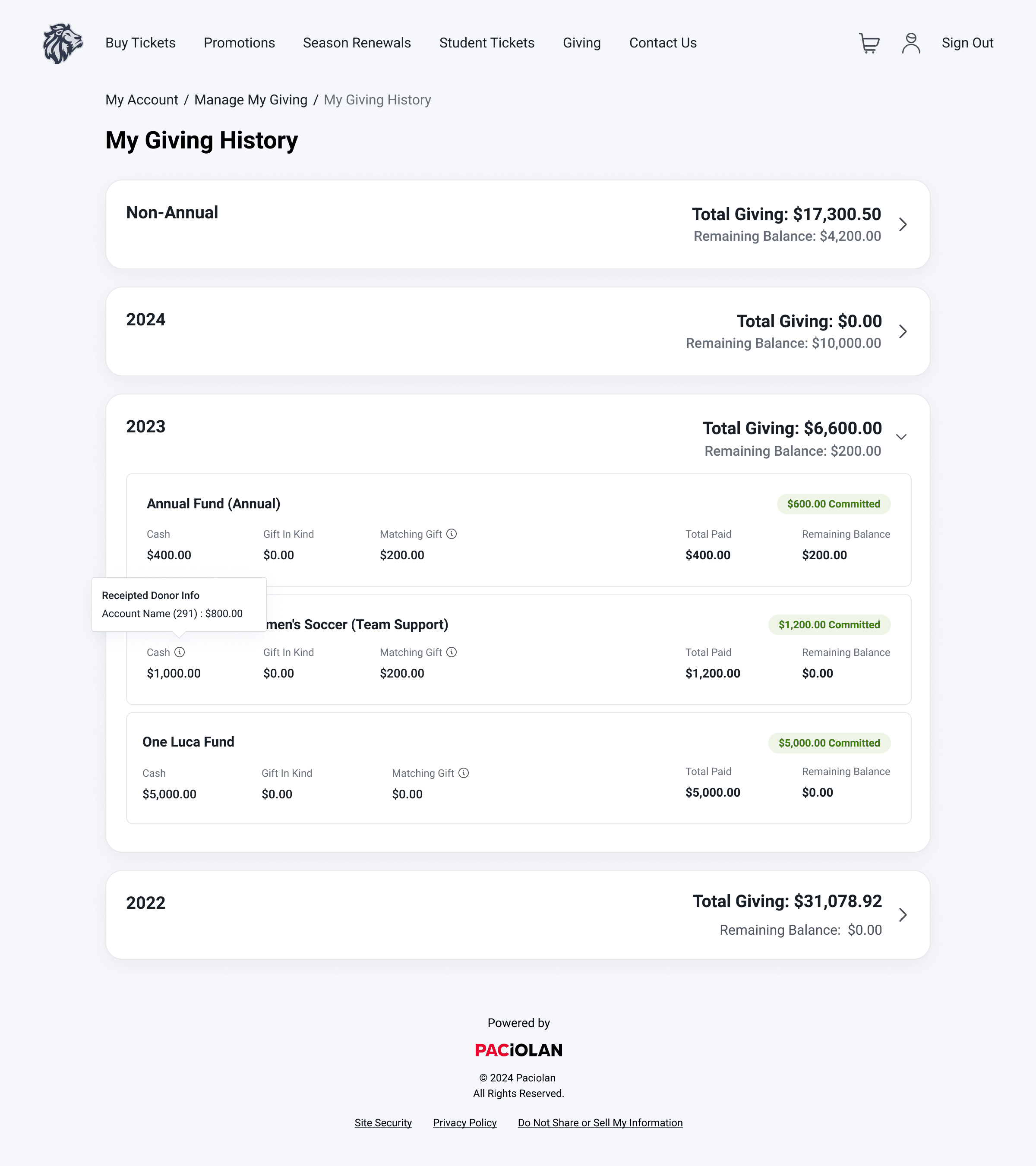Click the $1,000.00 cash value
1036x1166 pixels.
click(x=174, y=673)
